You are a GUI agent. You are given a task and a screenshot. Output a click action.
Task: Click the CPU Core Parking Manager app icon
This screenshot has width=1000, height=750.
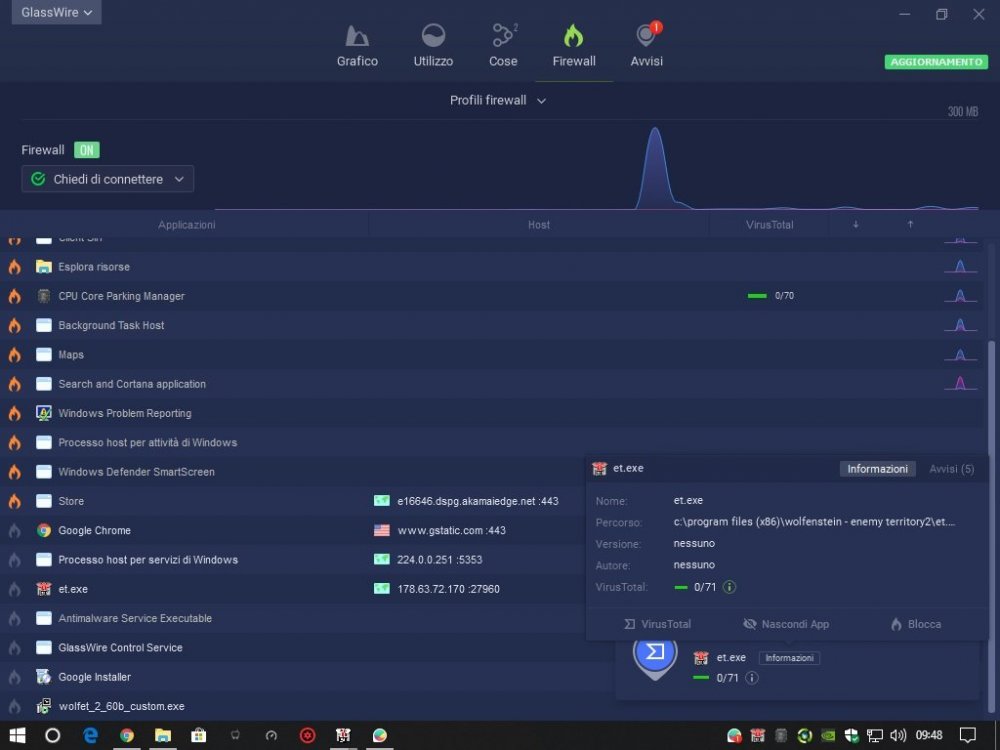pos(43,296)
